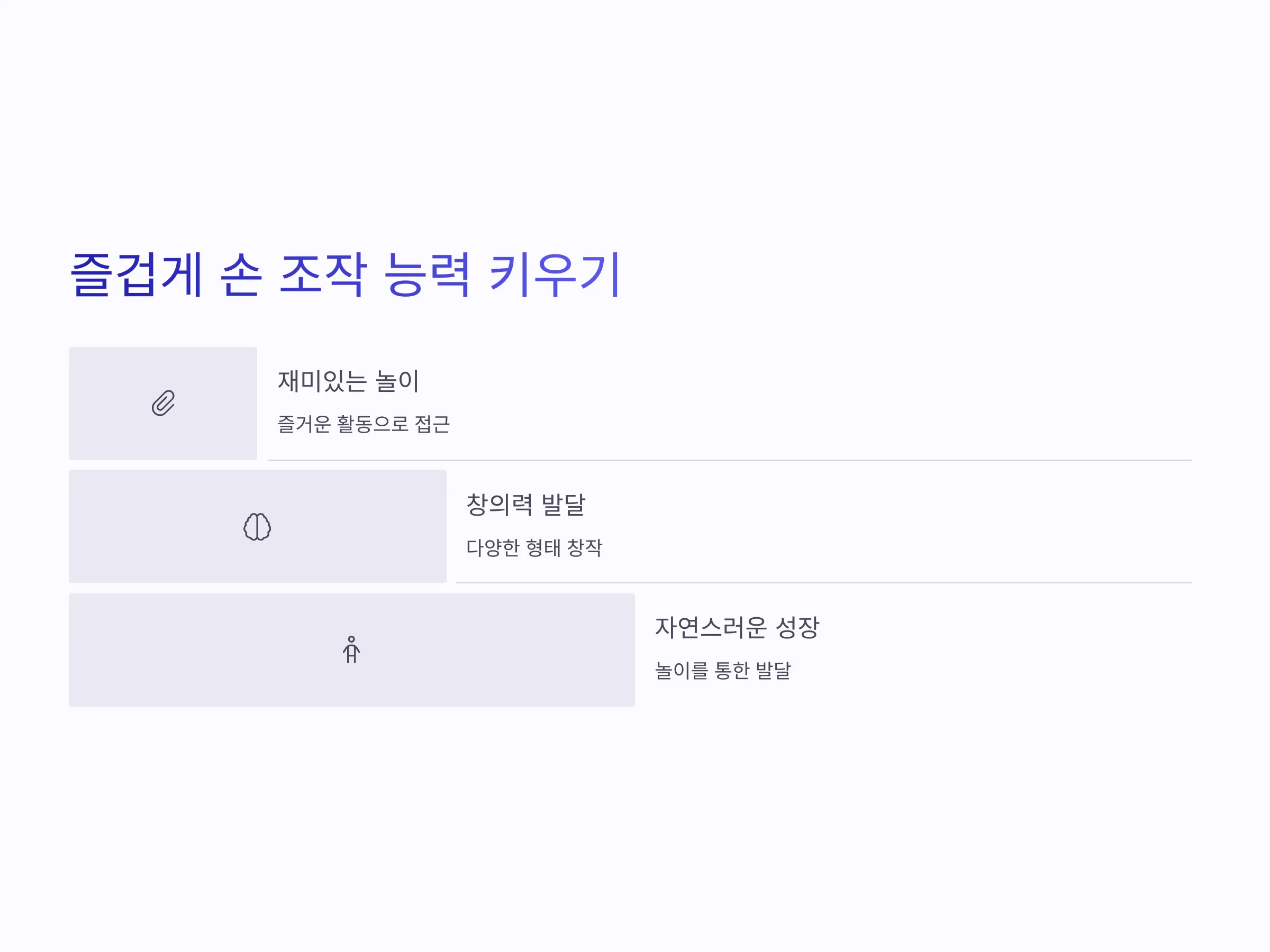This screenshot has width=1270, height=952.
Task: Click the word 조작 in the title
Action: 323,274
